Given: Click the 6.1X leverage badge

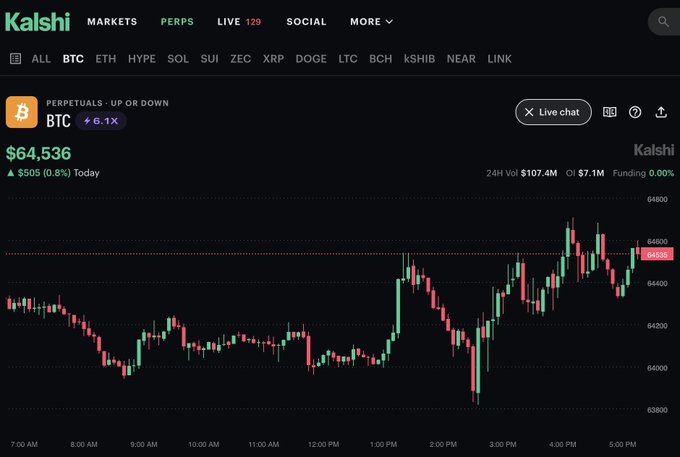Looking at the screenshot, I should point(101,121).
